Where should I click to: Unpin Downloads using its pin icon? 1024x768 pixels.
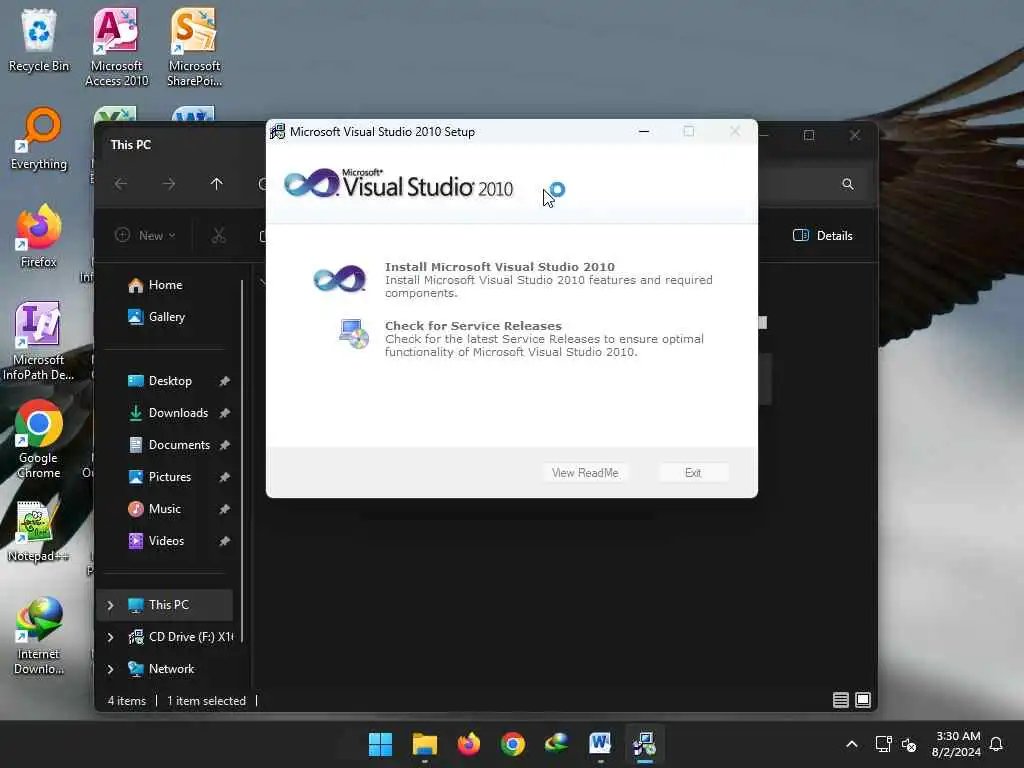pos(224,413)
